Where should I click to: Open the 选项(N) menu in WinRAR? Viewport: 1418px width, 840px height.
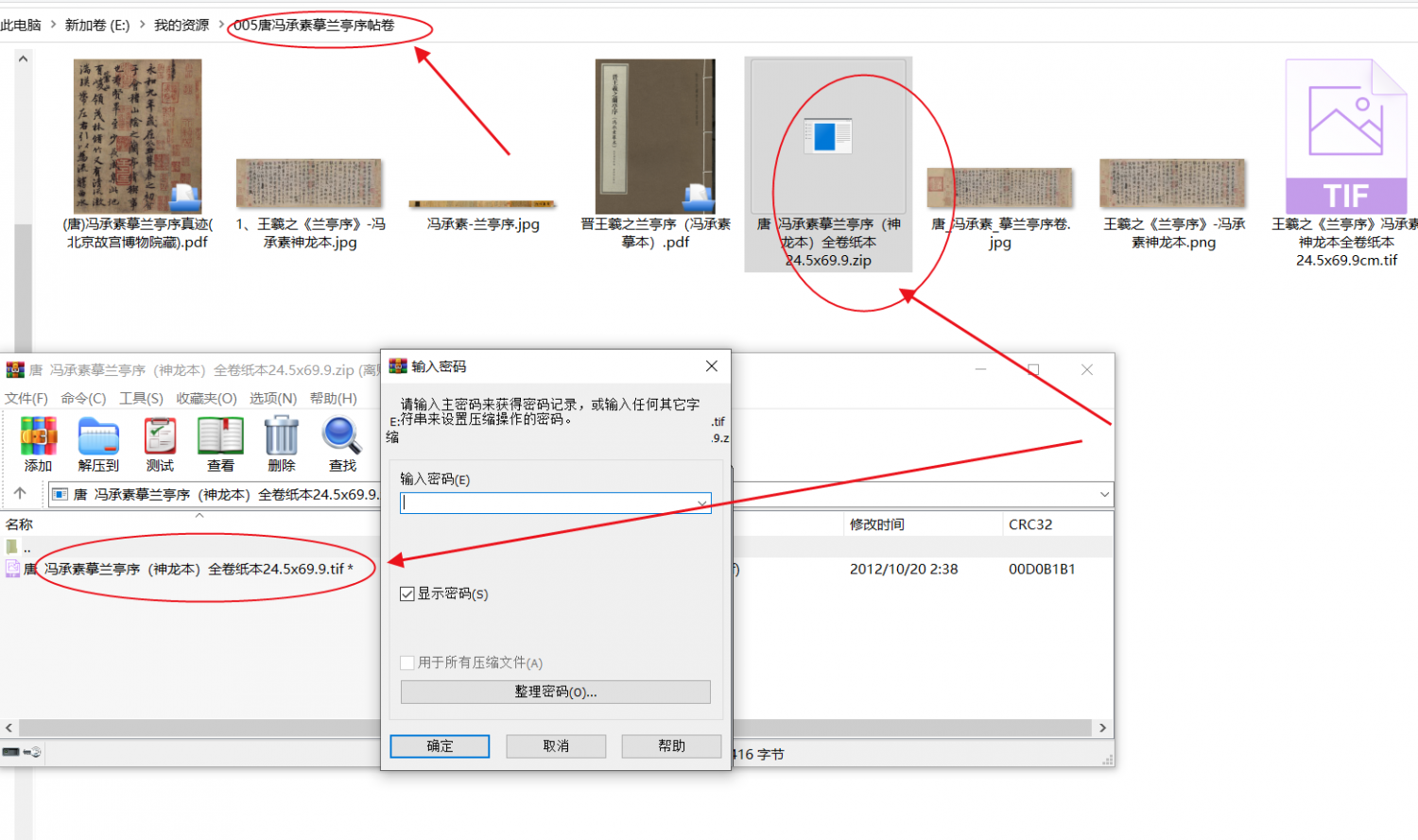pos(273,398)
